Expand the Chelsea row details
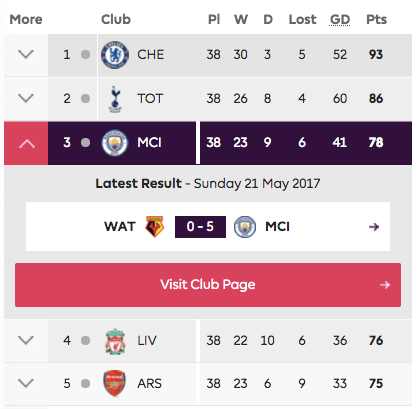418x409 pixels. pos(26,54)
